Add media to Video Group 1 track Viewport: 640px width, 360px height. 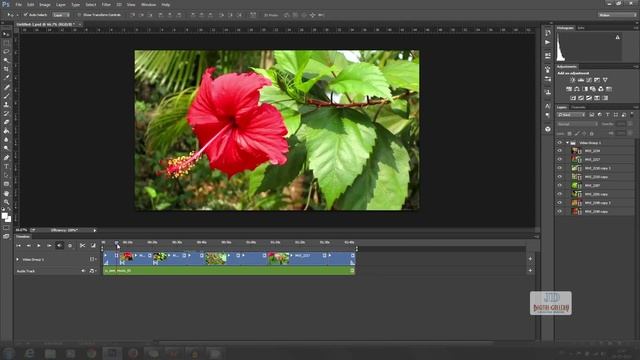pyautogui.click(x=530, y=259)
